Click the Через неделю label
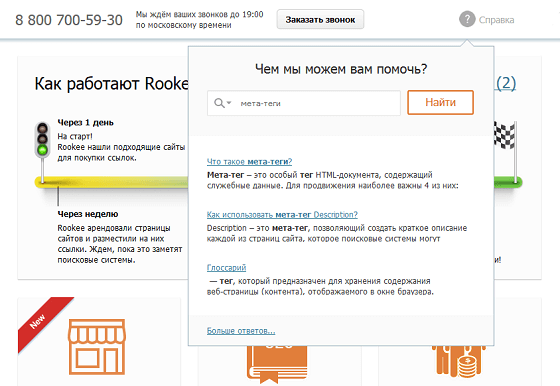The width and height of the screenshot is (560, 386). pos(88,214)
